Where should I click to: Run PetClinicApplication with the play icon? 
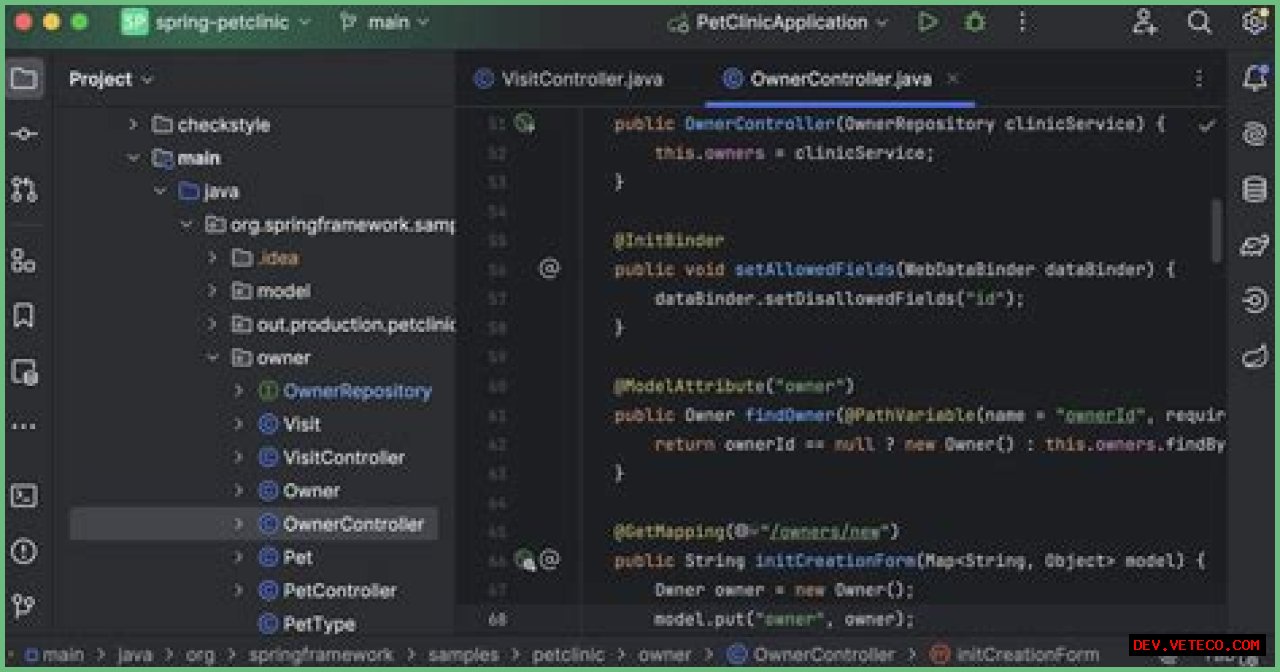[928, 22]
